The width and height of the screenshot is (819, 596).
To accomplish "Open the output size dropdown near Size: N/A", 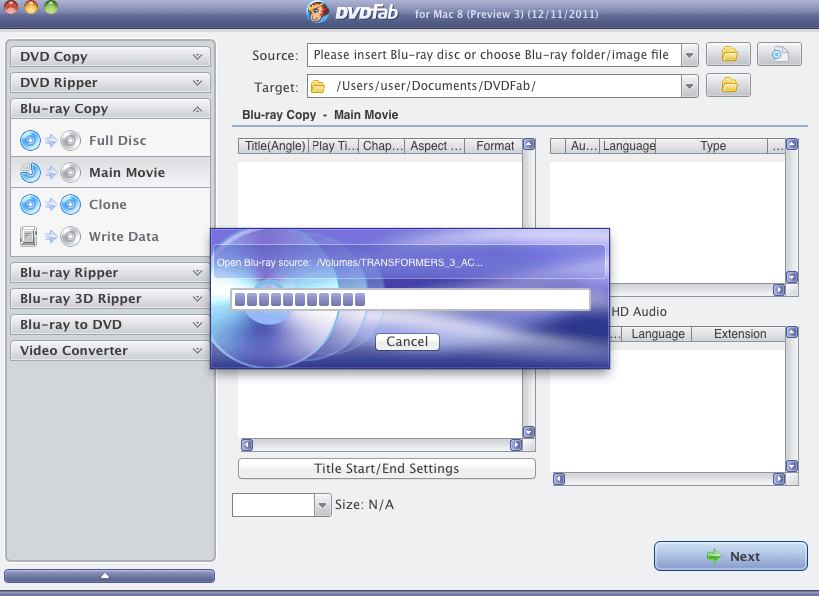I will pos(322,505).
